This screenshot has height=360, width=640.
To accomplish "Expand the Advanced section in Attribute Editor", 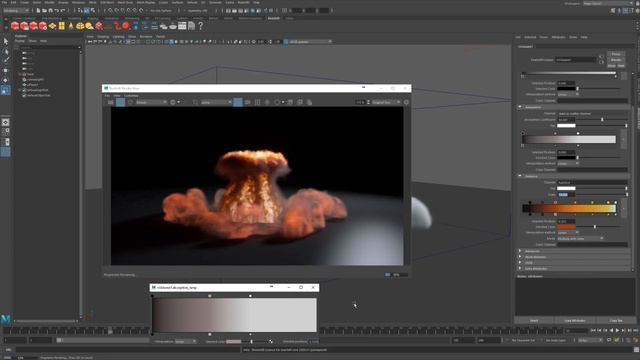I will (x=520, y=251).
